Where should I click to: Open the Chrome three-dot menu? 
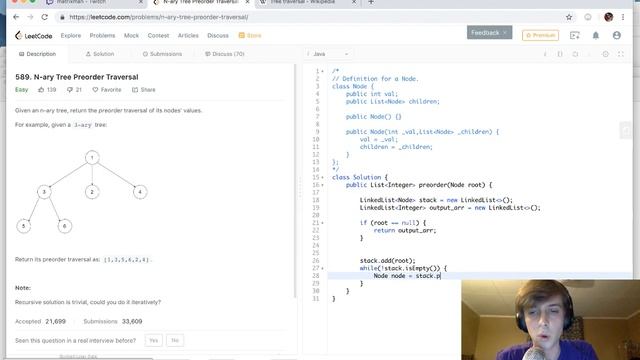pyautogui.click(x=623, y=17)
